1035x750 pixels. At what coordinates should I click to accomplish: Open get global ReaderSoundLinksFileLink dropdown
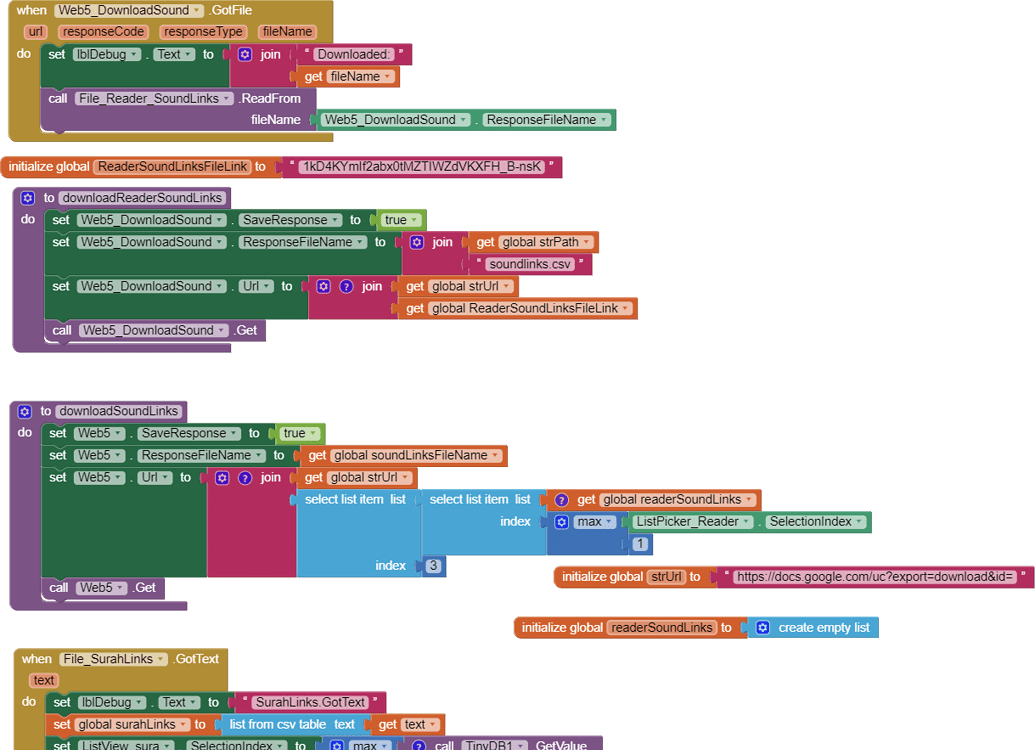(x=625, y=308)
